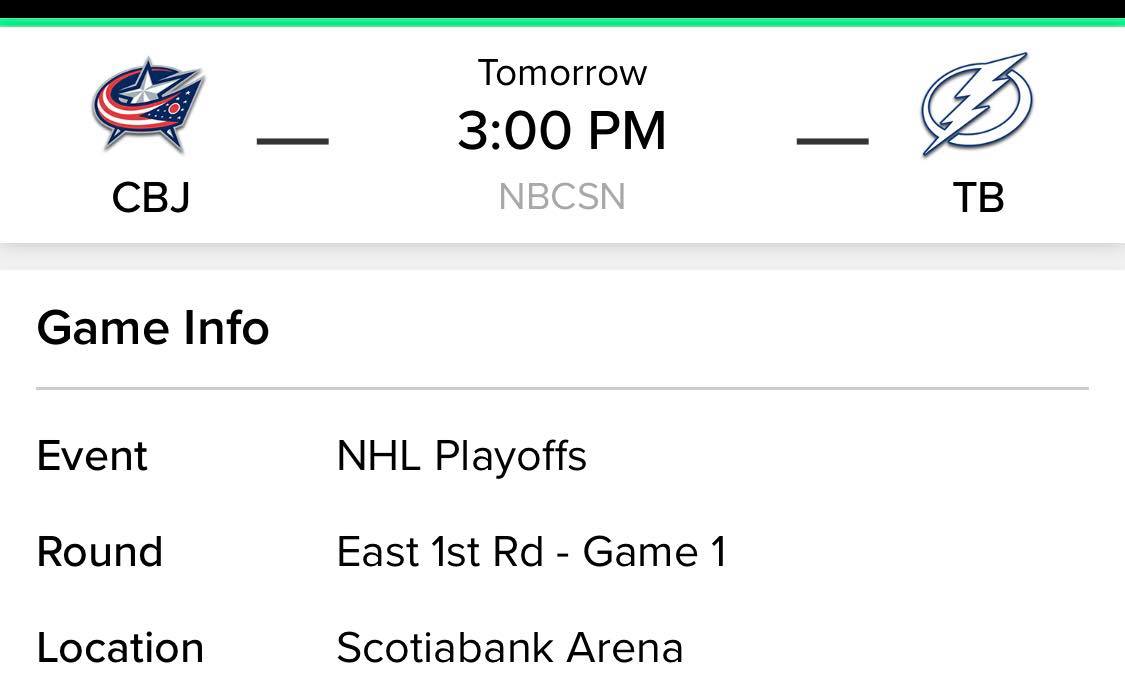Open the Scotiabank Arena location
Viewport: 1125px width, 700px height.
[509, 648]
